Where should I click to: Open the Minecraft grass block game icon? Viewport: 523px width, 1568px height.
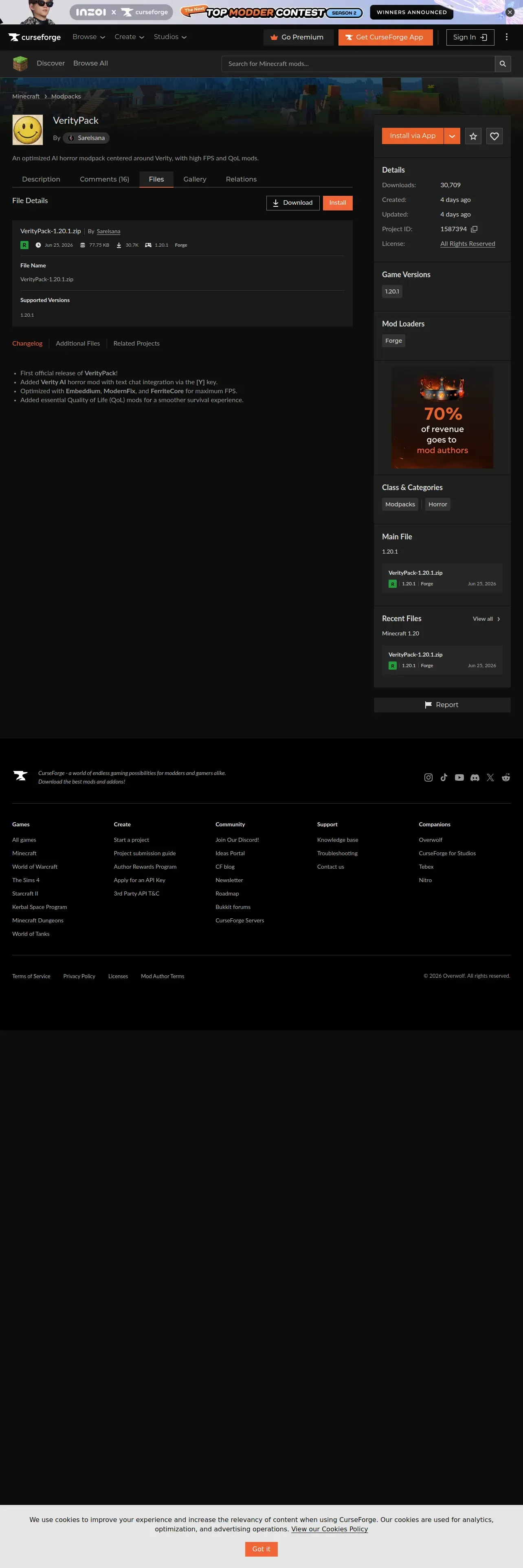coord(20,64)
